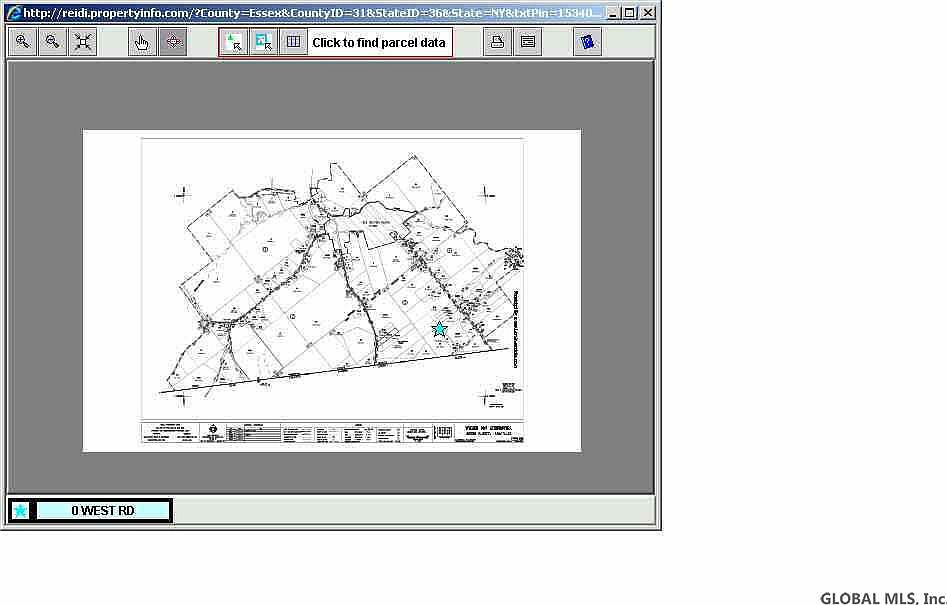The width and height of the screenshot is (947, 605).
Task: Open the legend list icon
Action: click(528, 42)
